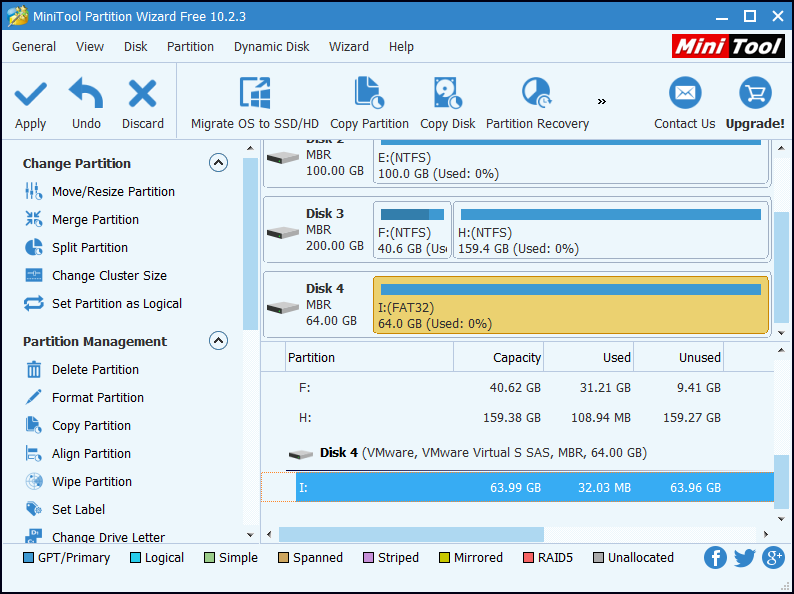
Task: Click the Undo arrow icon
Action: point(86,93)
